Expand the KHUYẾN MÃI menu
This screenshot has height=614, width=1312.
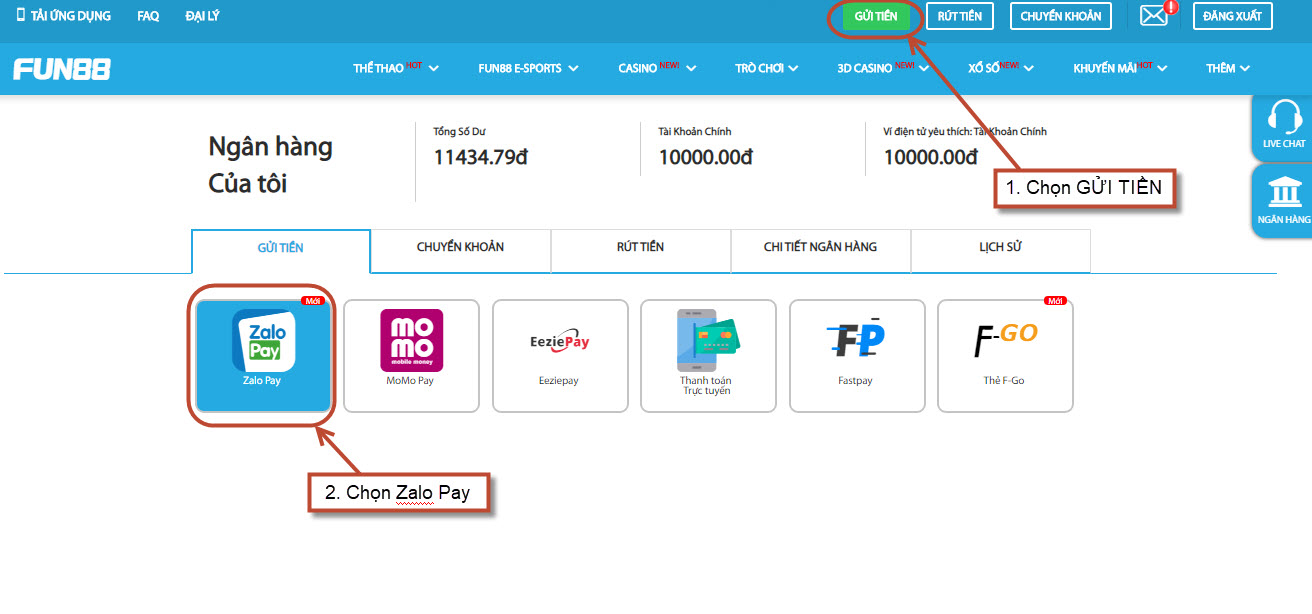1120,68
